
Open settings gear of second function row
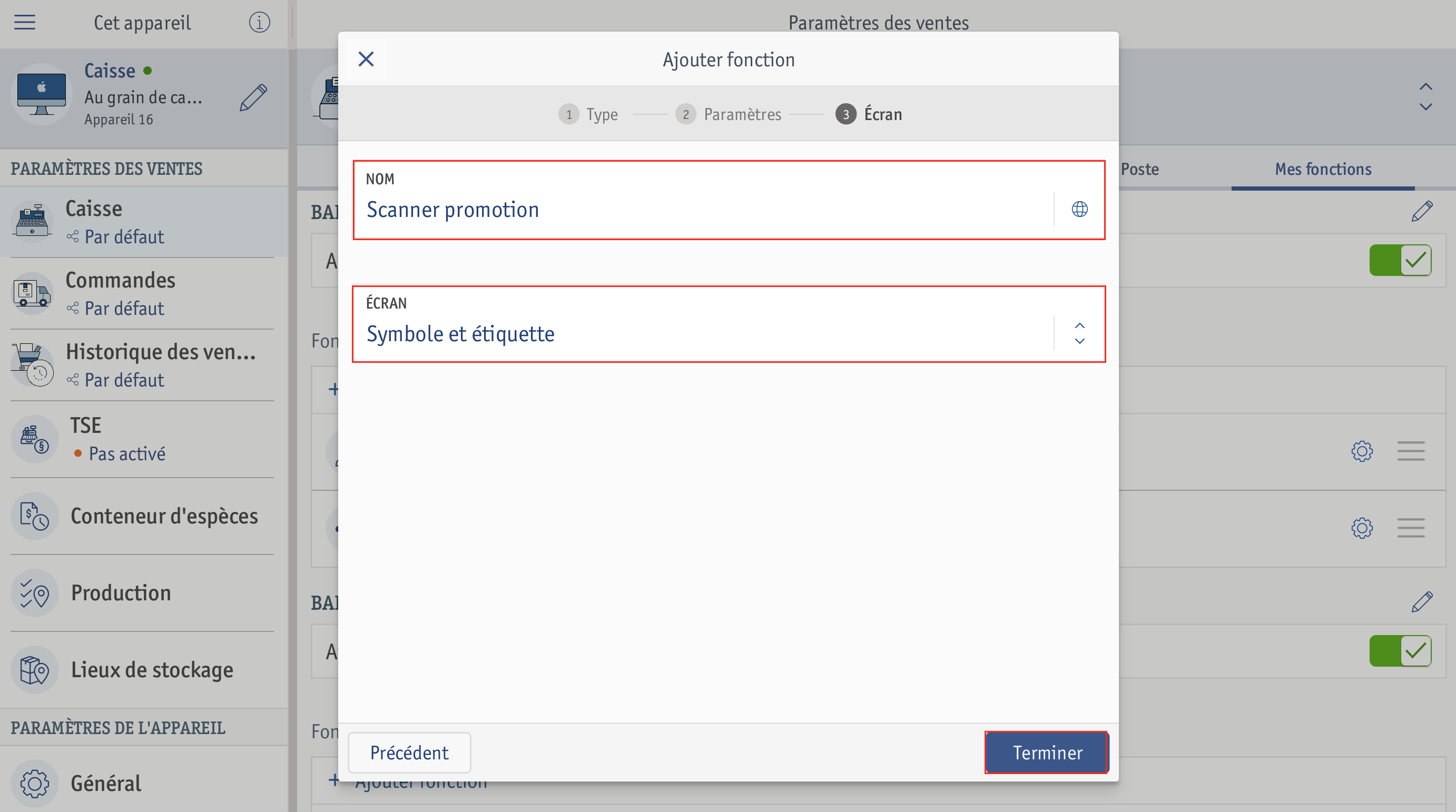1362,528
